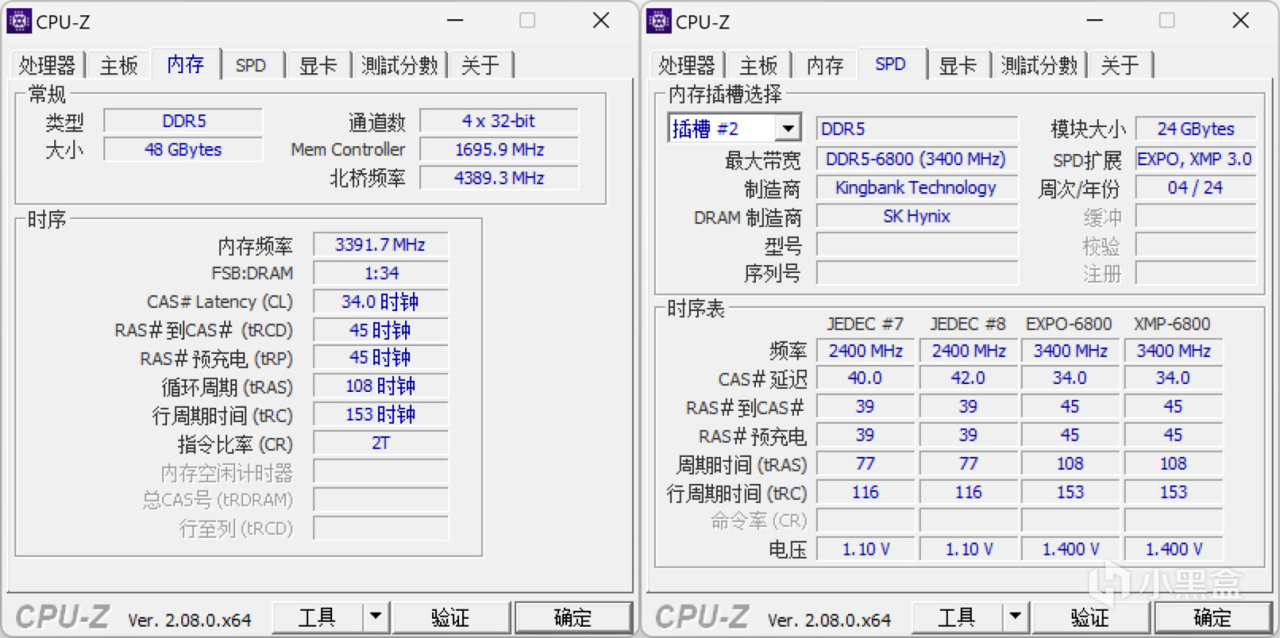Click the 34.0 时钟 CAS# Latency value

tap(380, 302)
